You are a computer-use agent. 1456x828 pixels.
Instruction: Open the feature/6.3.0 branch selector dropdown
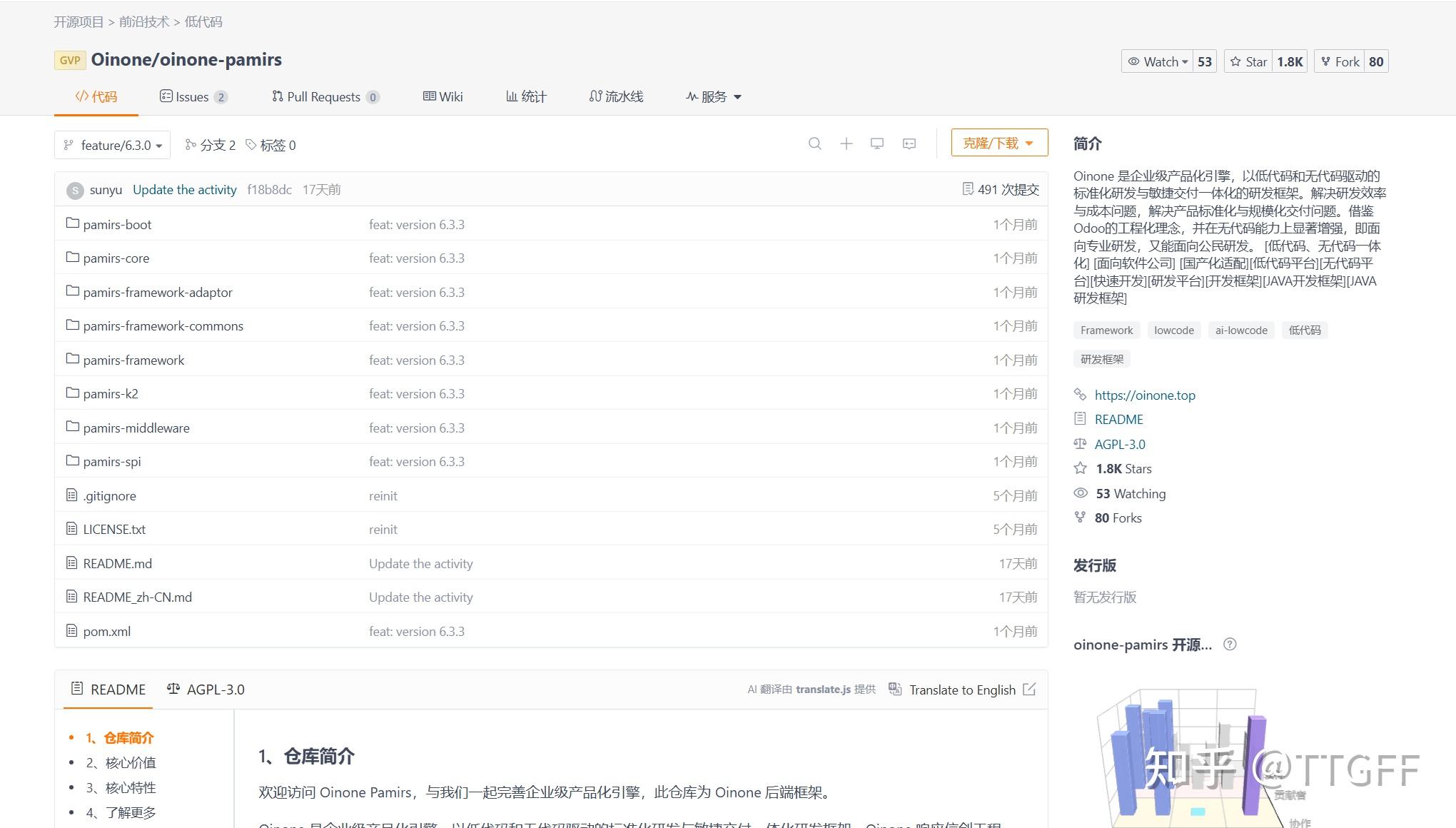coord(112,145)
